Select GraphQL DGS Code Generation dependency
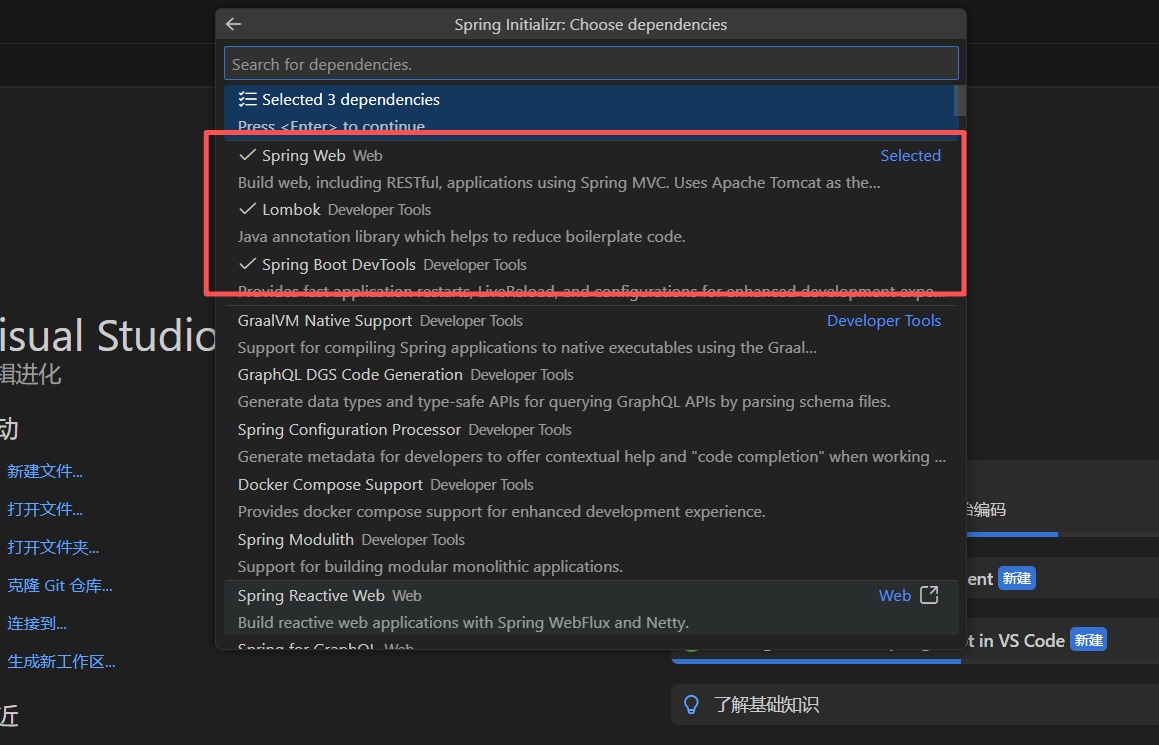 pyautogui.click(x=350, y=375)
